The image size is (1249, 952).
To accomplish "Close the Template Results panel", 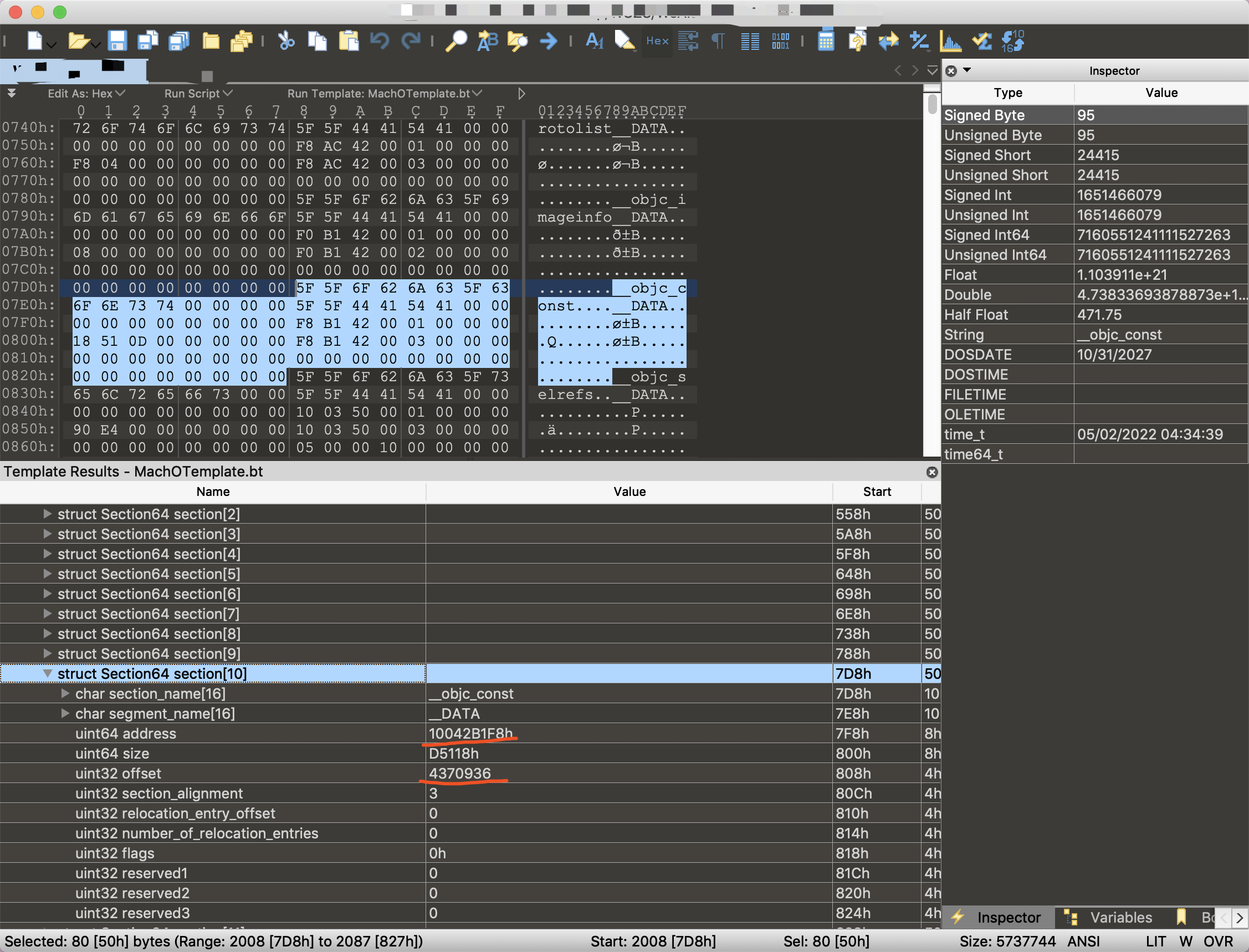I will click(931, 472).
